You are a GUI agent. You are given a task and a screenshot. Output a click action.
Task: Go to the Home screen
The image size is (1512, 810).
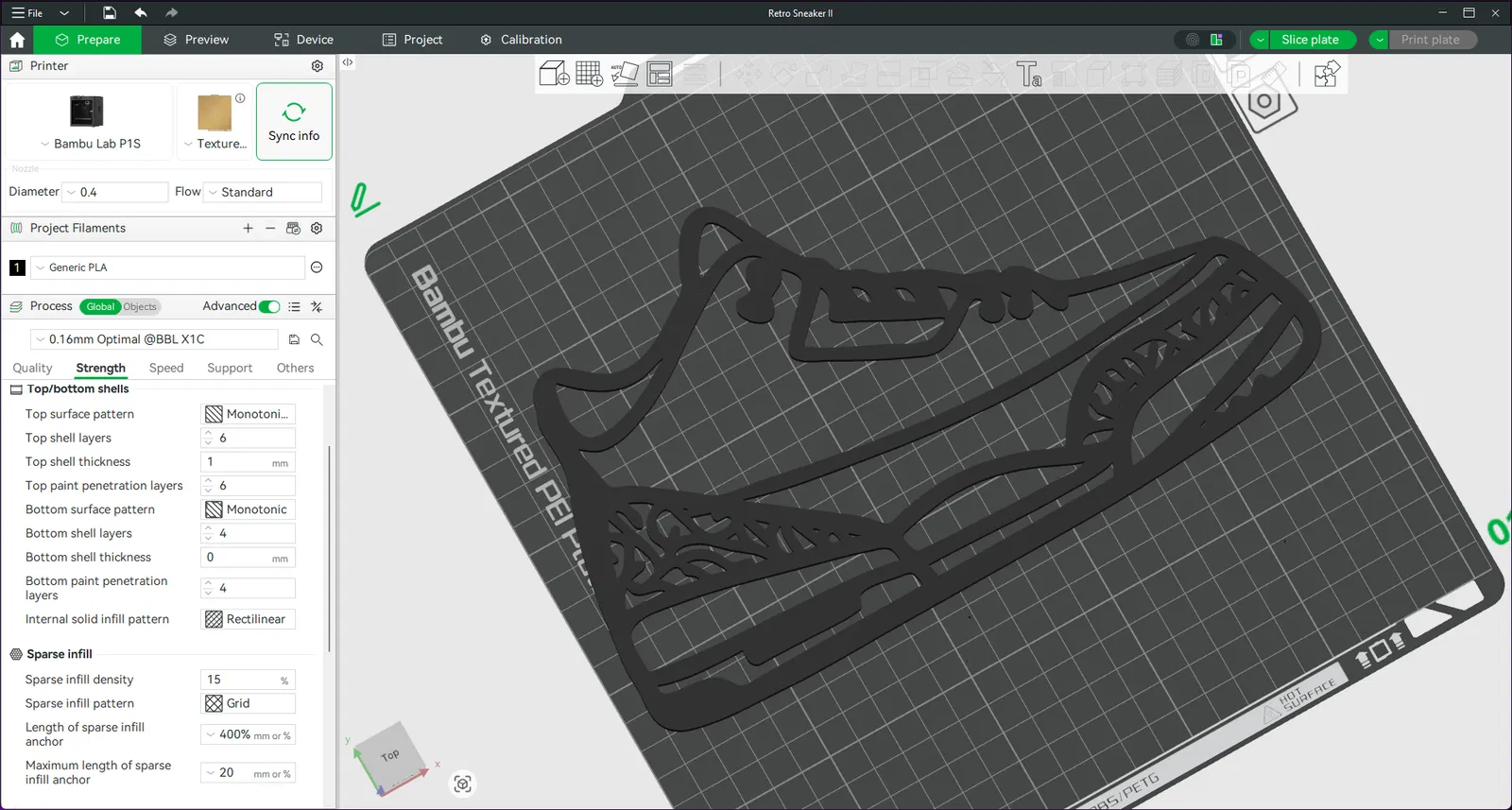[17, 40]
